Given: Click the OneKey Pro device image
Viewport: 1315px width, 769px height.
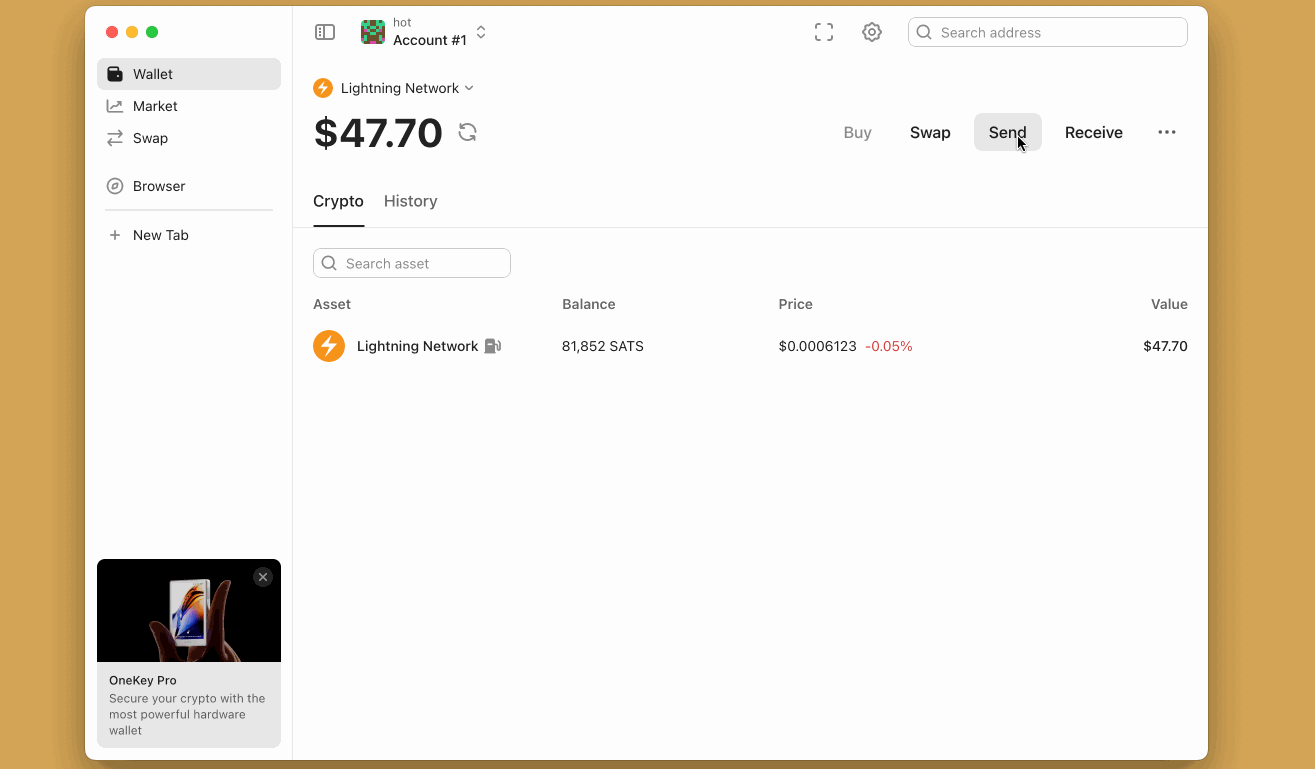Looking at the screenshot, I should coord(189,610).
